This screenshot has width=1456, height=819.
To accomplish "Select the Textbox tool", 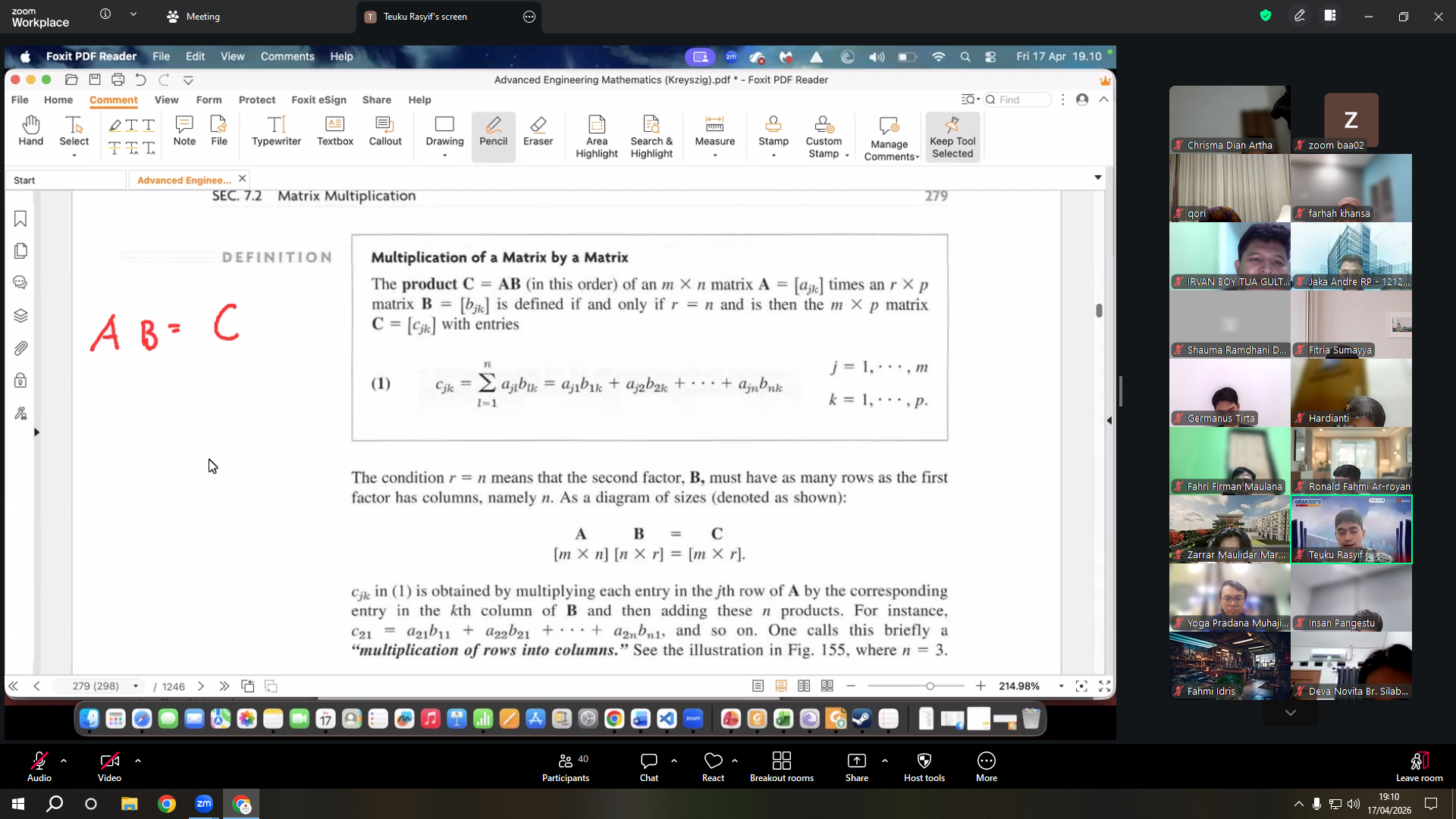I will (335, 130).
